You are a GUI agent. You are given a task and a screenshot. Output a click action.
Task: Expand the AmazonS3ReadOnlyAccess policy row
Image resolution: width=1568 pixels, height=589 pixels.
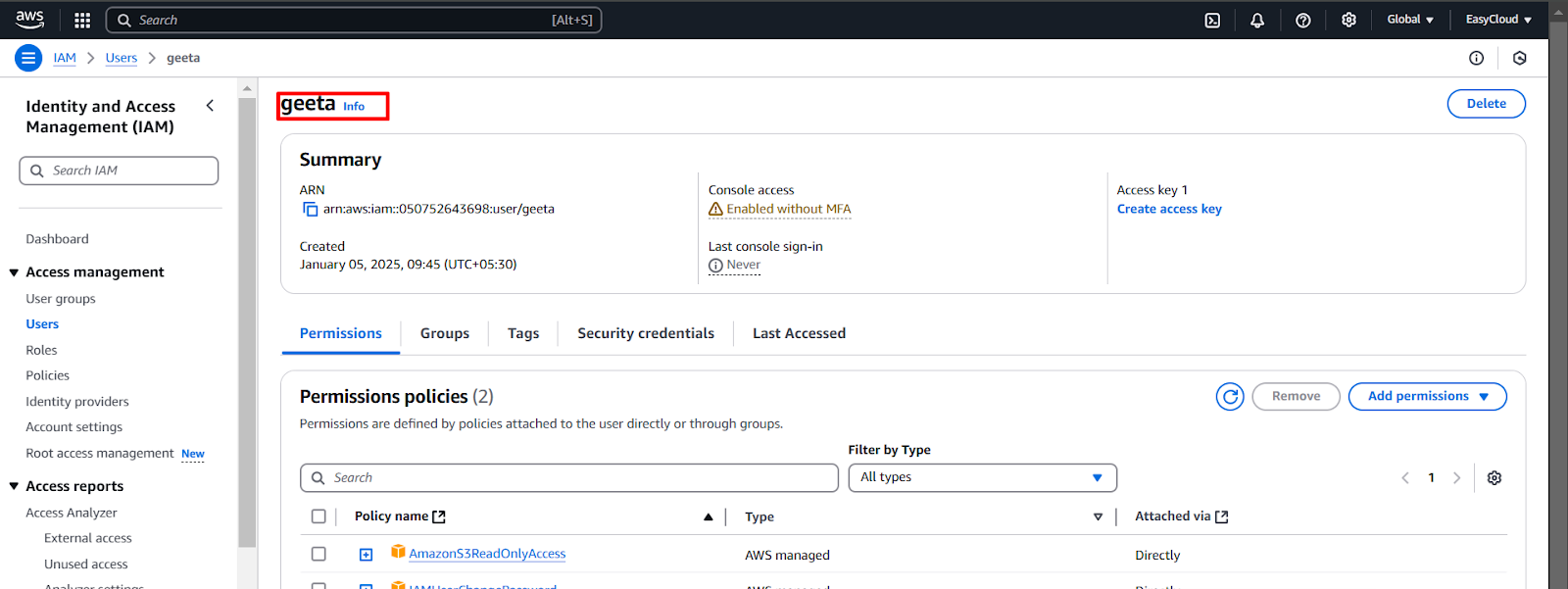(366, 555)
